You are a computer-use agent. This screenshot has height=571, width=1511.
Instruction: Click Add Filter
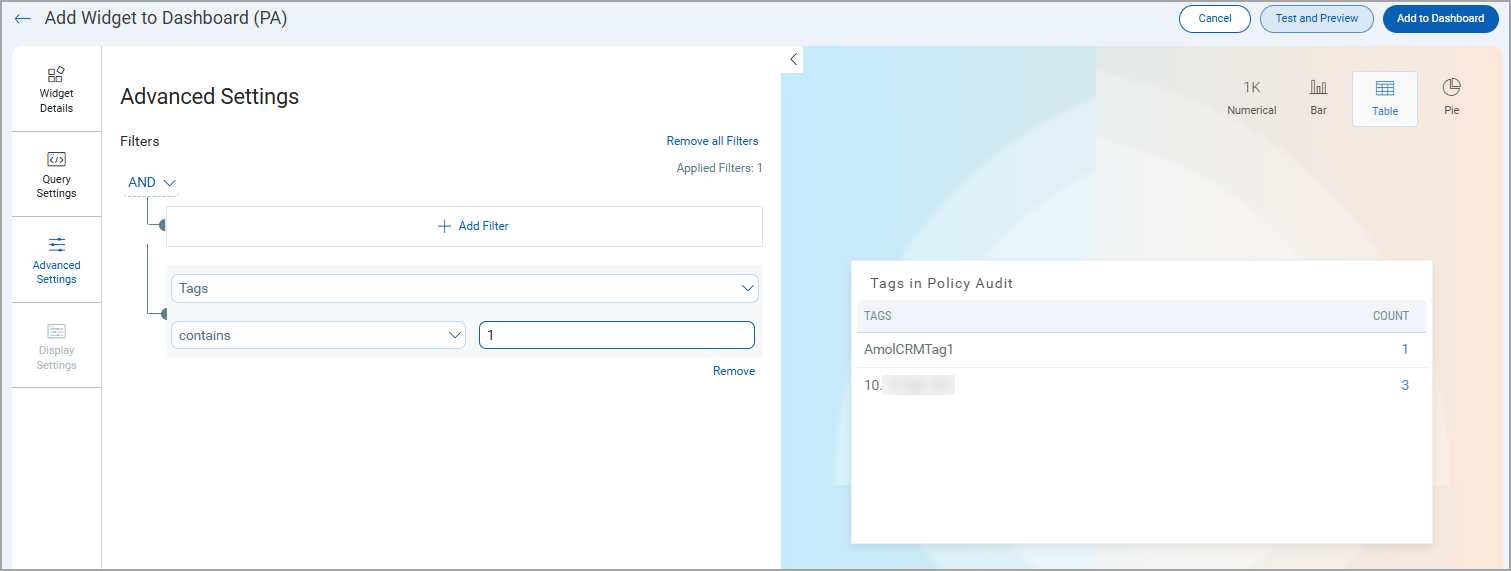click(464, 226)
